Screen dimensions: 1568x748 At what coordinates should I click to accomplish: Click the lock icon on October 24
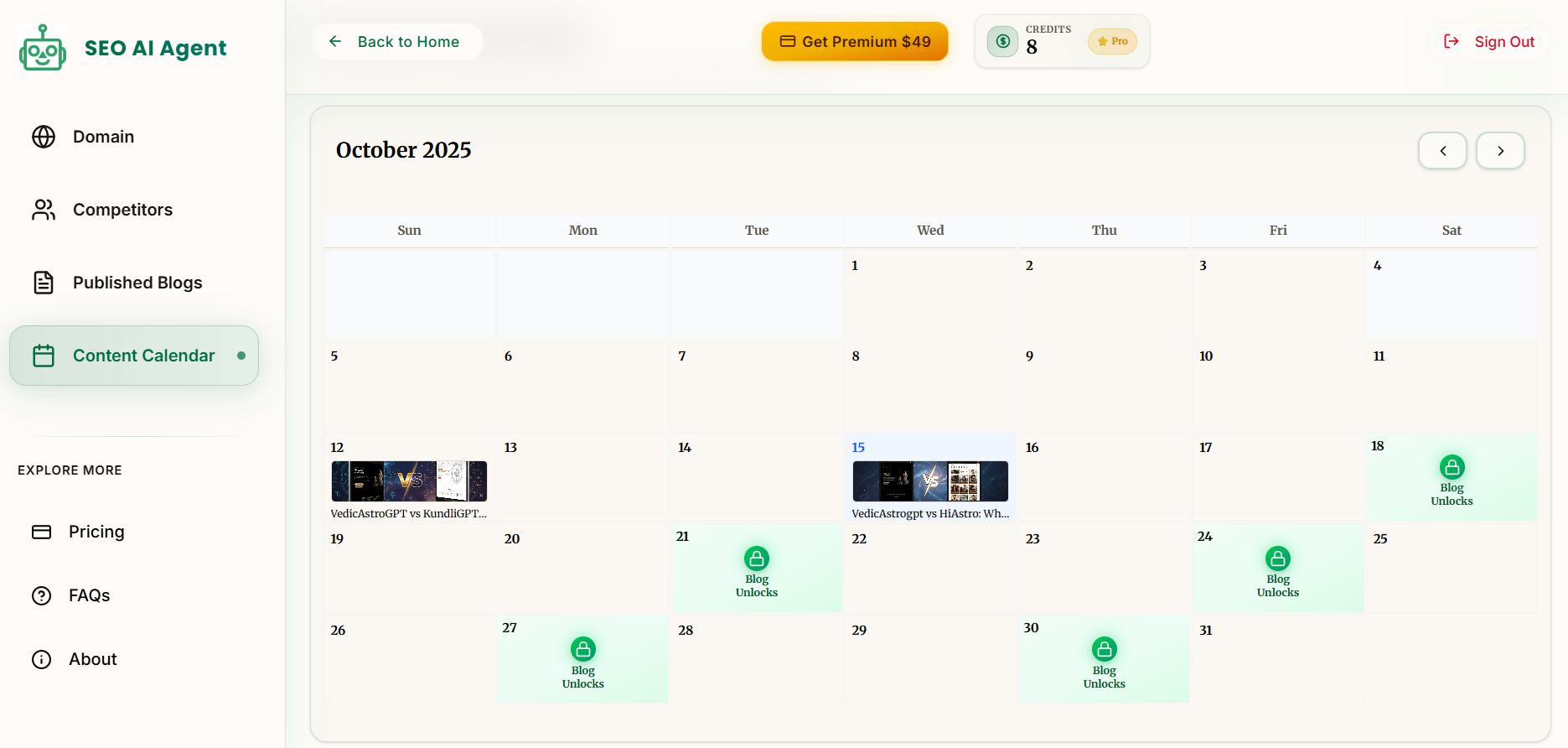pos(1278,558)
